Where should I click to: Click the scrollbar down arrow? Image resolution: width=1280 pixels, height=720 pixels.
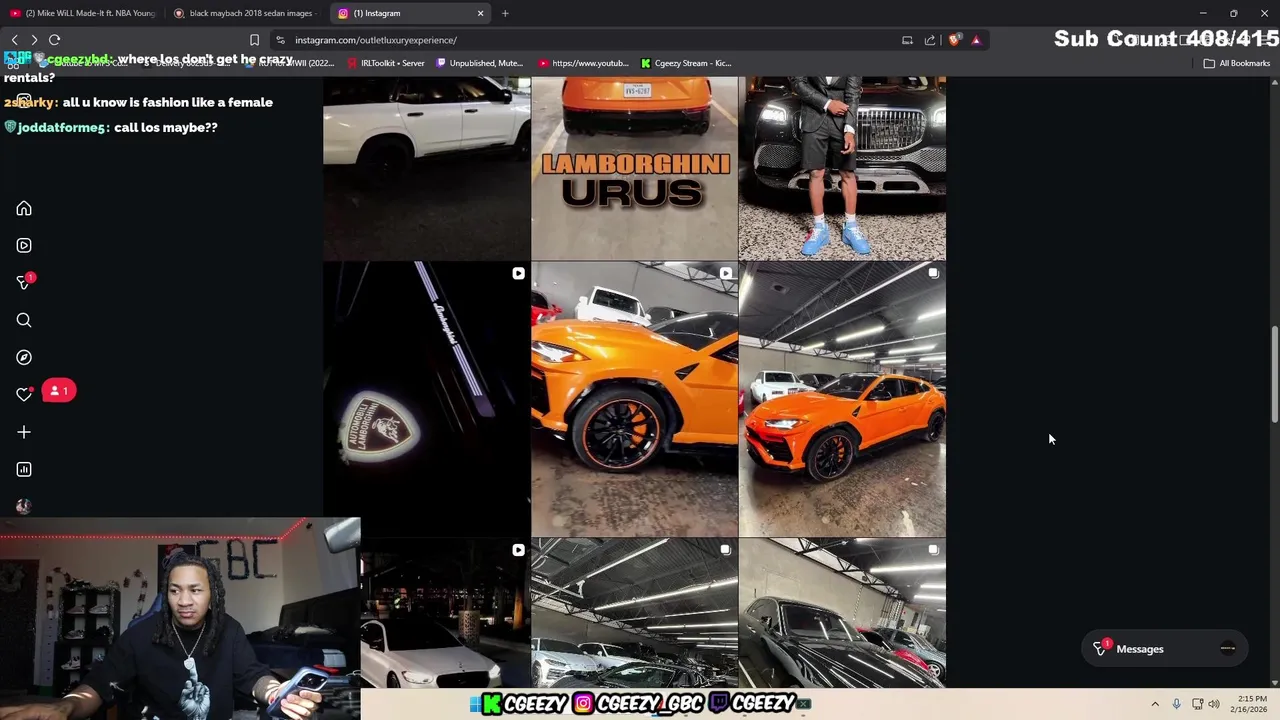pos(1274,682)
